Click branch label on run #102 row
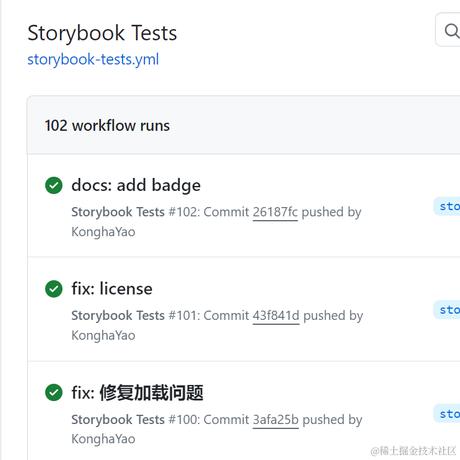Viewport: 460px width, 460px height. click(447, 206)
